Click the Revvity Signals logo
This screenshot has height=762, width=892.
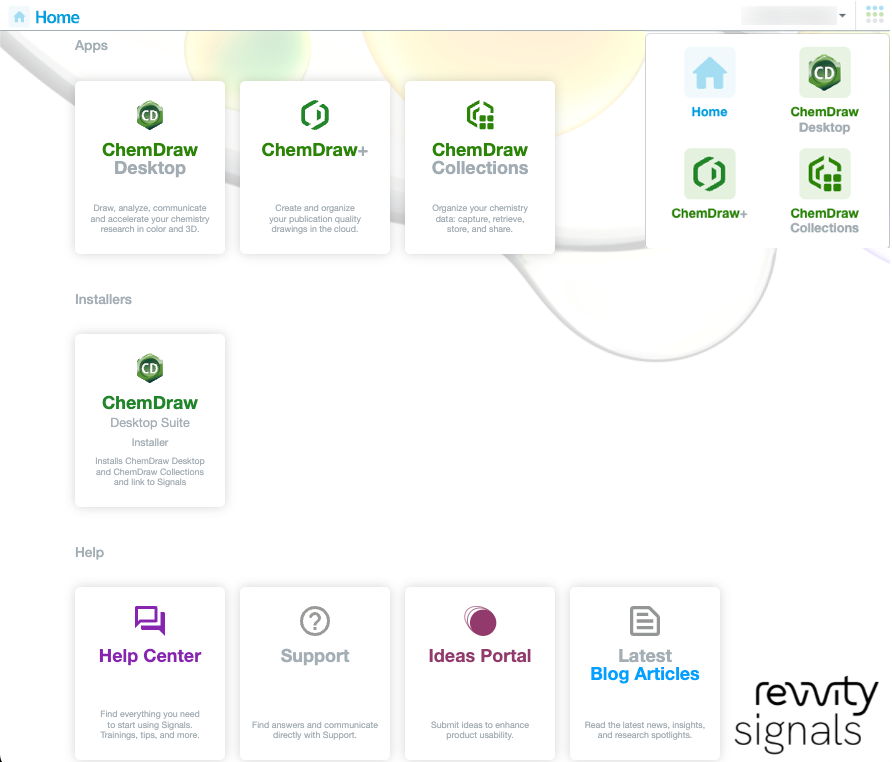[x=804, y=712]
